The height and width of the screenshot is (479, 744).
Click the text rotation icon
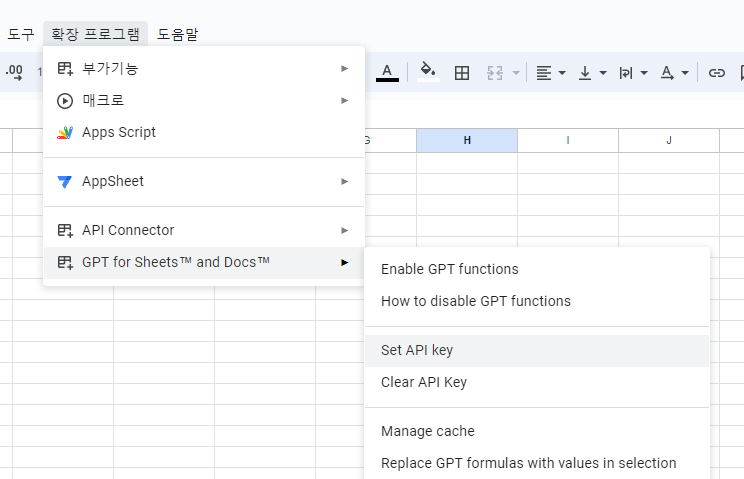(x=667, y=73)
